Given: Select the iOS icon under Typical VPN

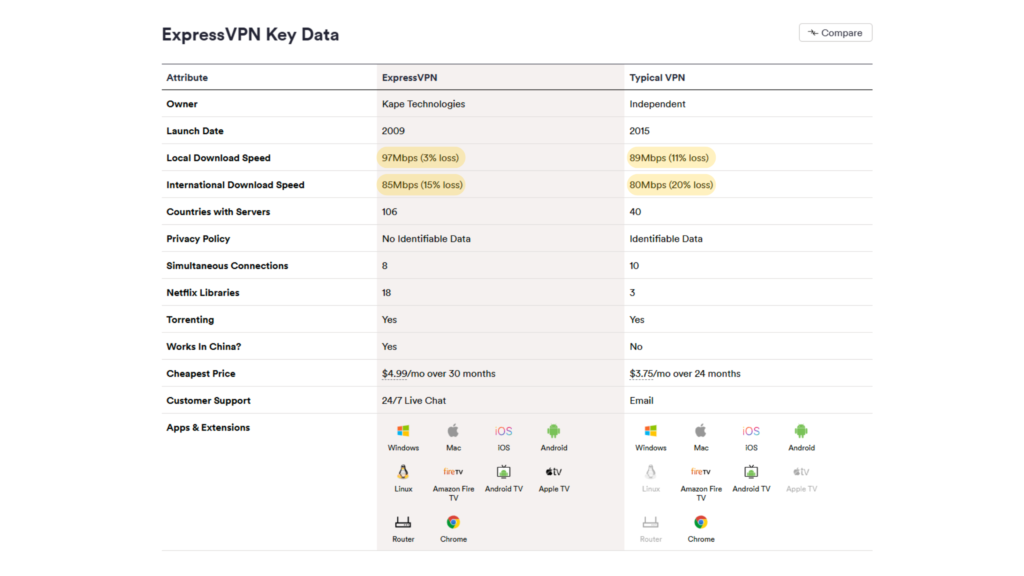Looking at the screenshot, I should 751,431.
